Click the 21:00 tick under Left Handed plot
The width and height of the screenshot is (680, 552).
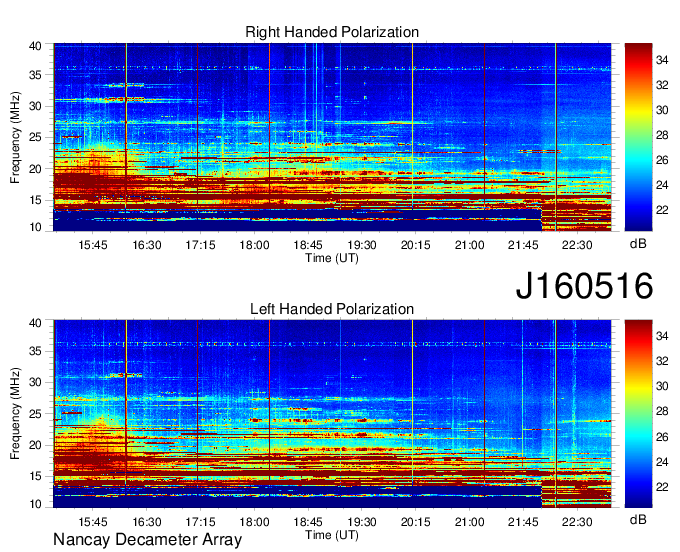469,521
